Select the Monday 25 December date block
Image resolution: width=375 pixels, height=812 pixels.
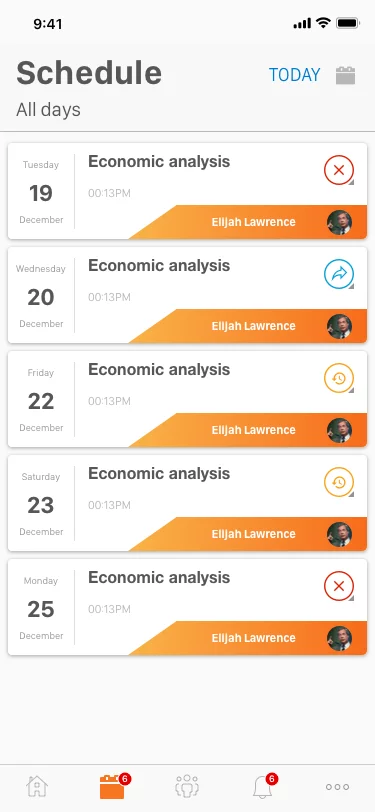tap(41, 608)
